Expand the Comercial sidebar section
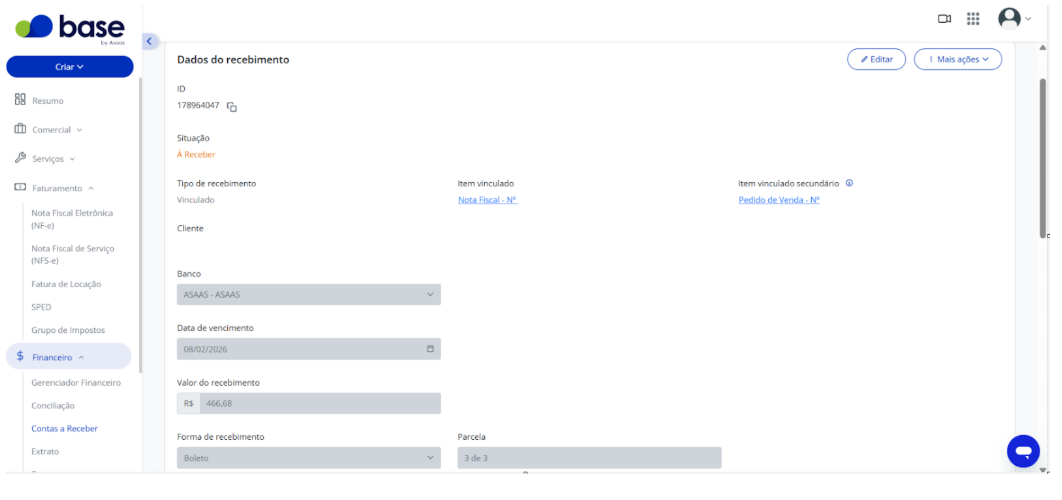Image resolution: width=1062 pixels, height=500 pixels. point(49,129)
